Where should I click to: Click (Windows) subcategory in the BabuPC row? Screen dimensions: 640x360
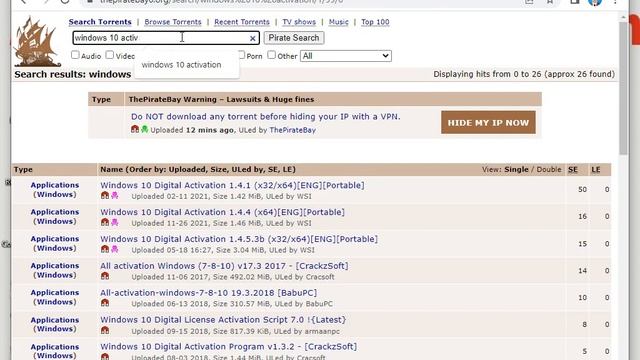pyautogui.click(x=55, y=302)
